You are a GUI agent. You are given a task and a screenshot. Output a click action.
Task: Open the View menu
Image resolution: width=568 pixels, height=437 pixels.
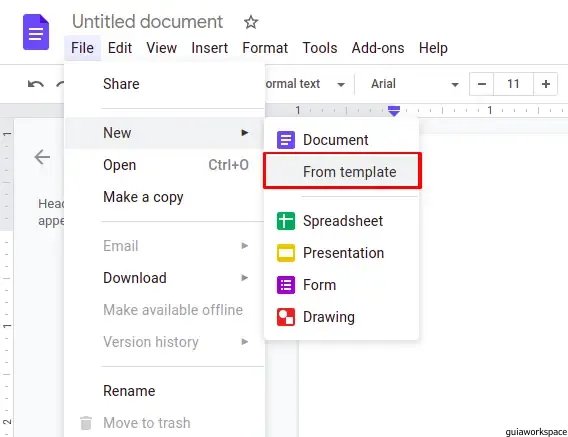click(x=162, y=48)
